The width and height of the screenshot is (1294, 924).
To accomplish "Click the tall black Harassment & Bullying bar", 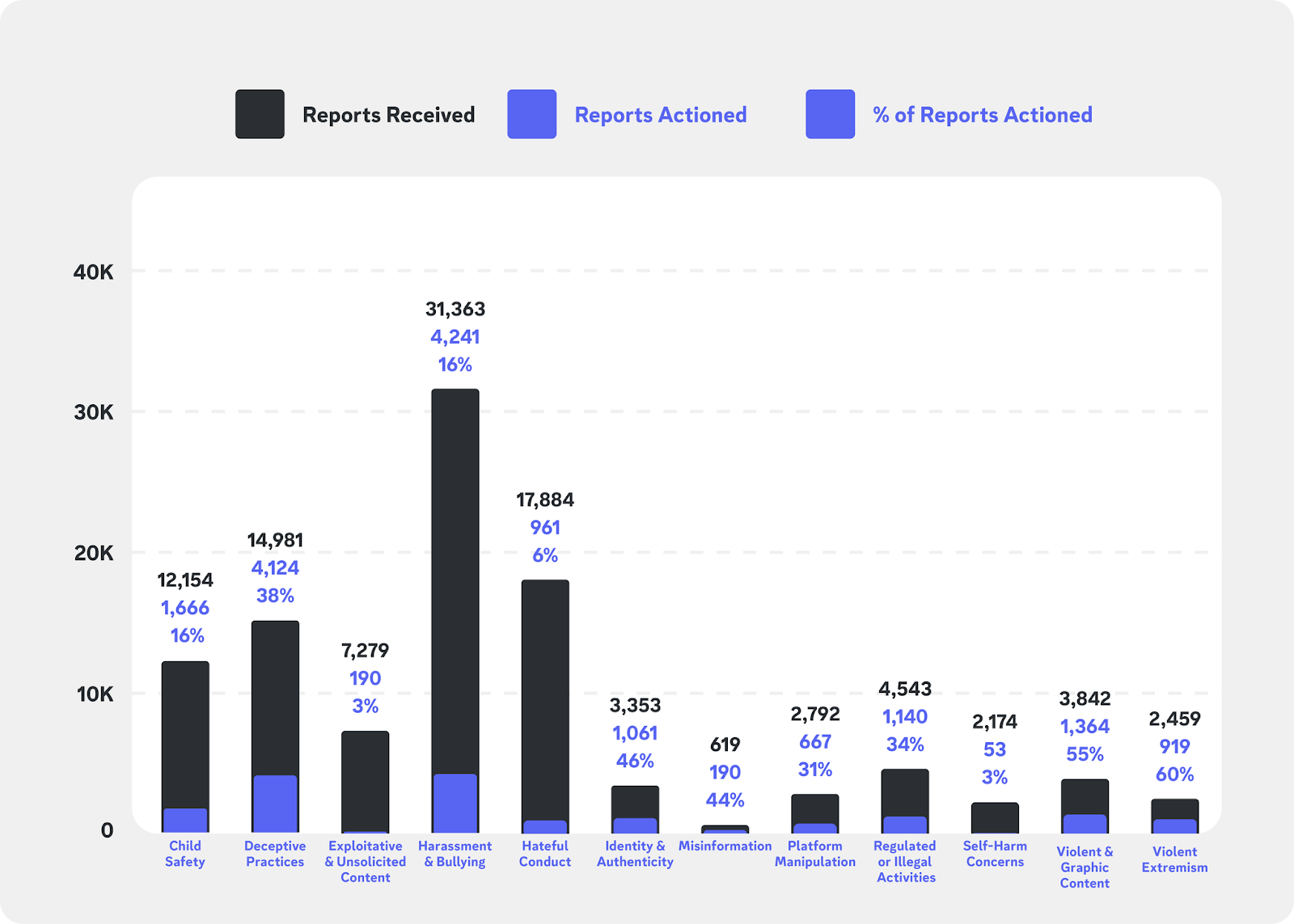I will tap(455, 566).
